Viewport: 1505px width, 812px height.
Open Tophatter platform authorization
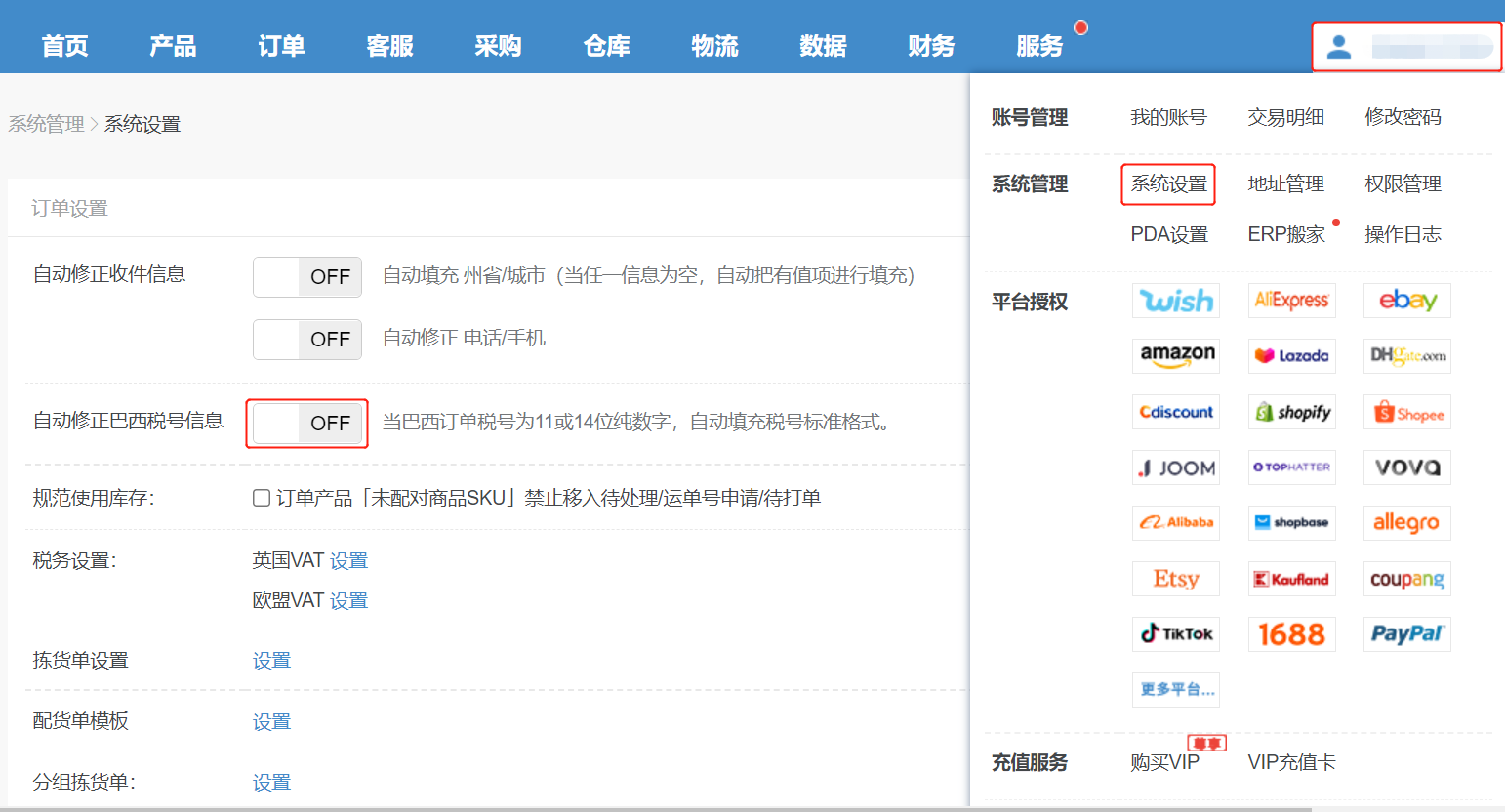[x=1292, y=467]
